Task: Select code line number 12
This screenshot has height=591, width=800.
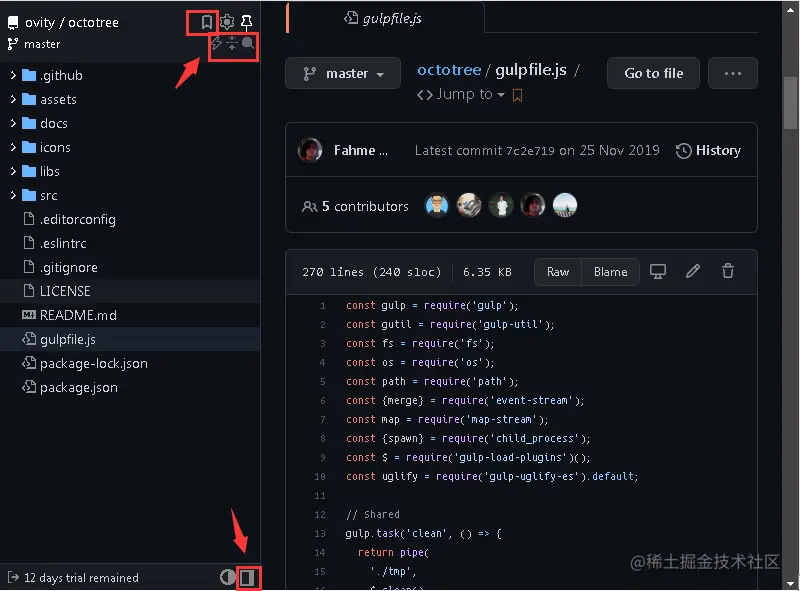Action: pyautogui.click(x=320, y=514)
